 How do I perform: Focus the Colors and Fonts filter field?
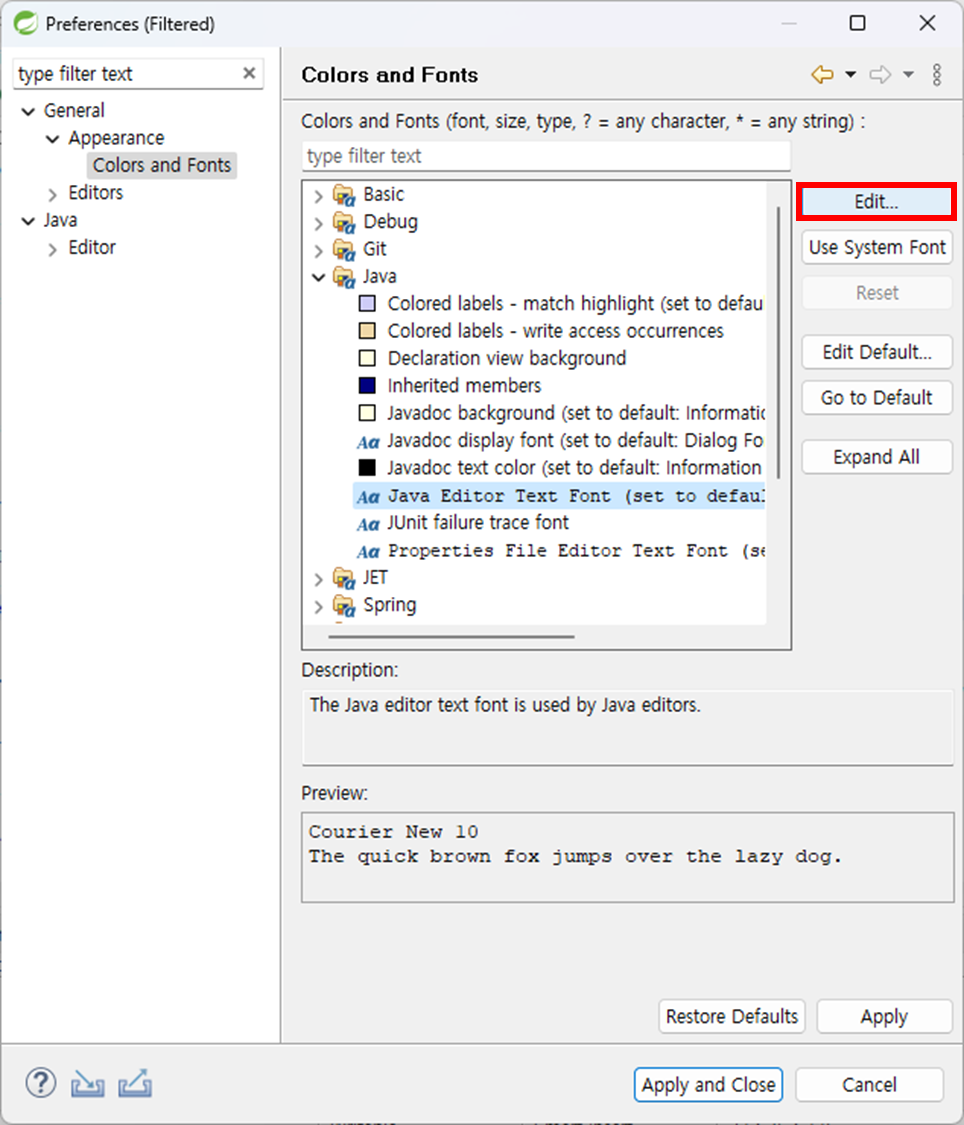[546, 156]
